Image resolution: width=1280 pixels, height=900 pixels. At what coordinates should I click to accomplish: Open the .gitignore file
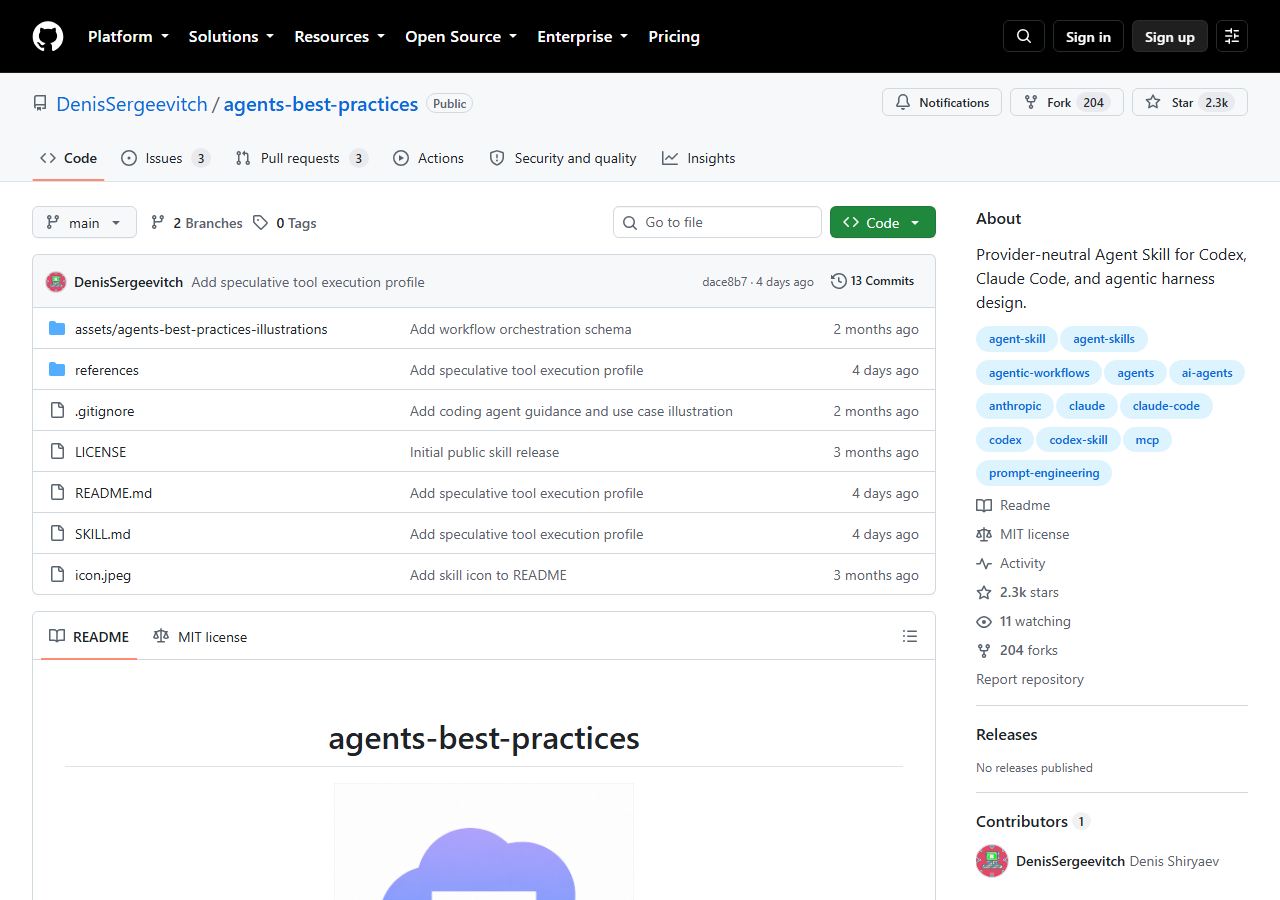[104, 411]
